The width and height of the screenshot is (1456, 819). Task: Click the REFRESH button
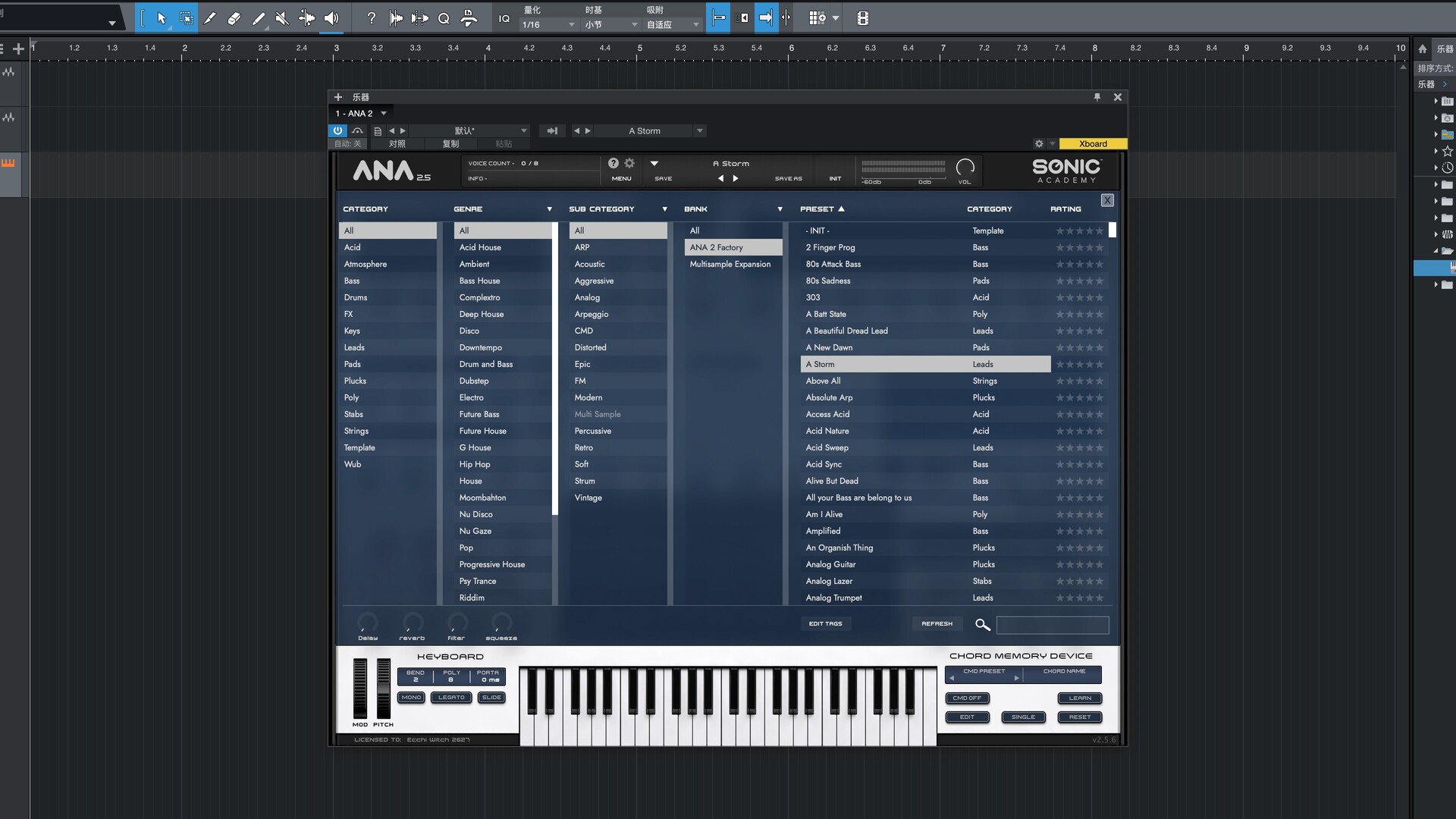[x=937, y=624]
